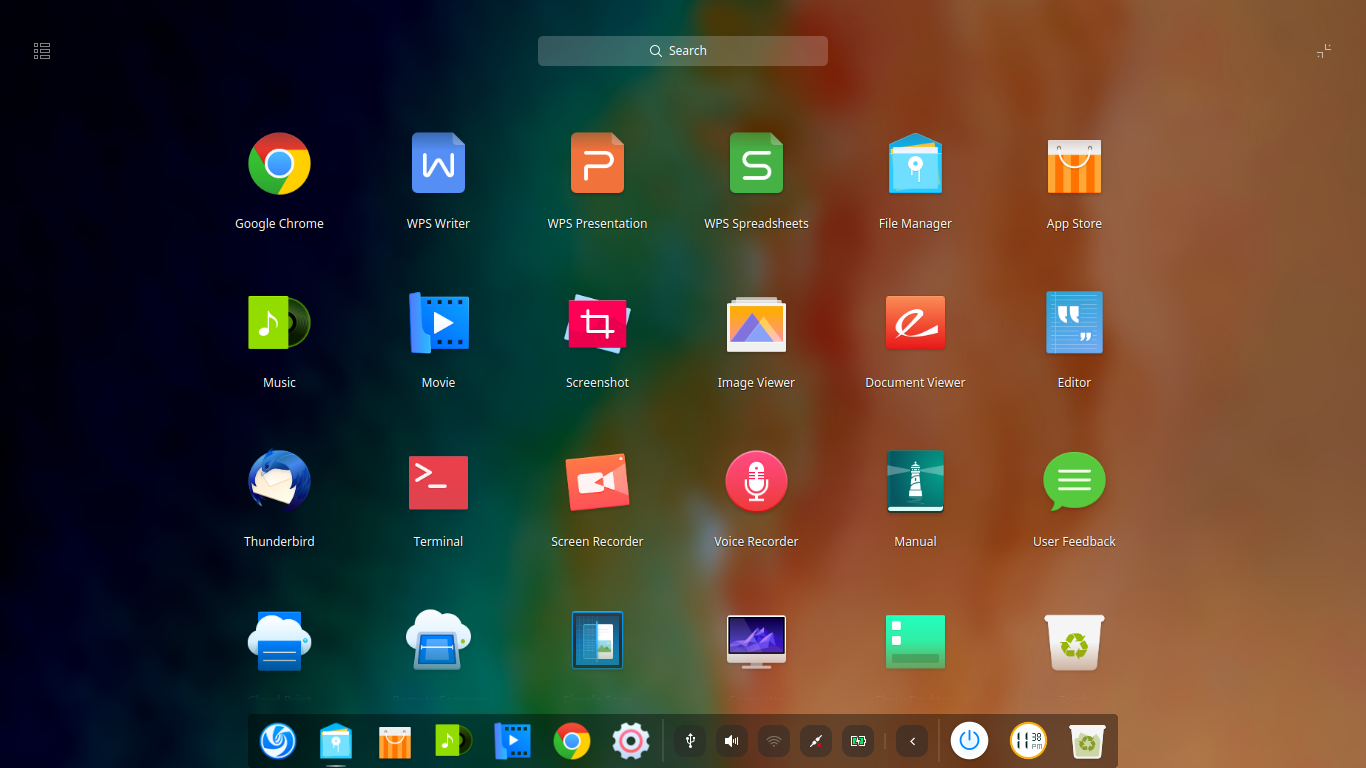
Task: Launch Image Viewer
Action: pyautogui.click(x=756, y=324)
